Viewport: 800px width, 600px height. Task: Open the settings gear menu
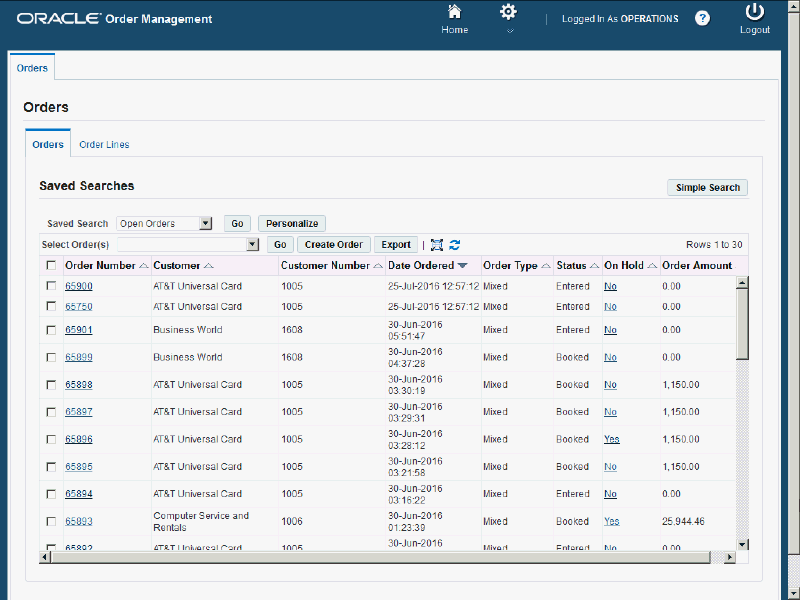coord(508,12)
